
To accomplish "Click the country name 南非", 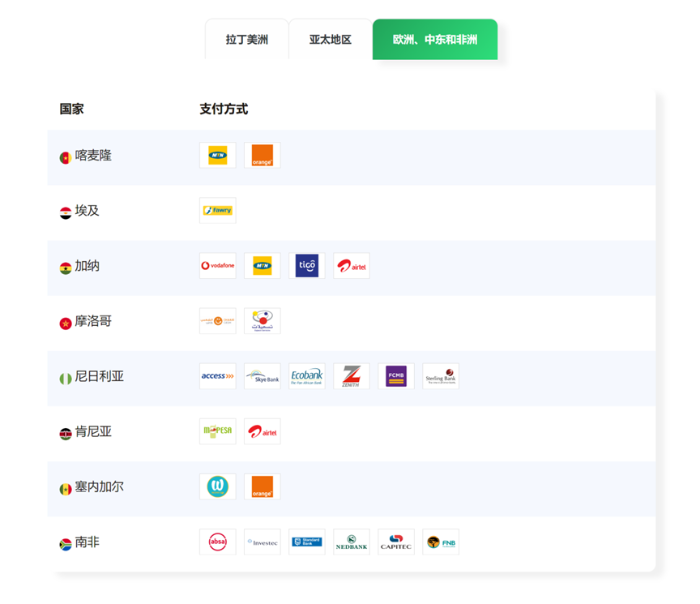I will pyautogui.click(x=87, y=542).
